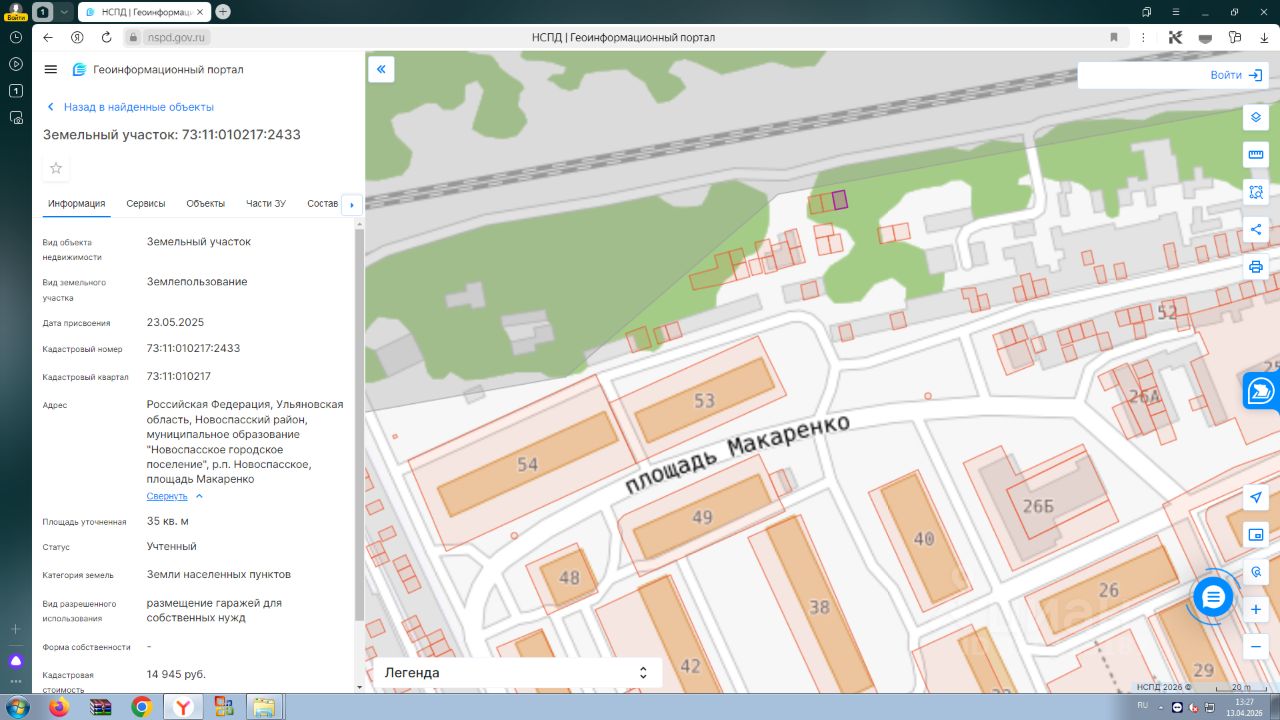This screenshot has width=1280, height=720.
Task: Select the map ruler measurement tool
Action: [x=1256, y=154]
